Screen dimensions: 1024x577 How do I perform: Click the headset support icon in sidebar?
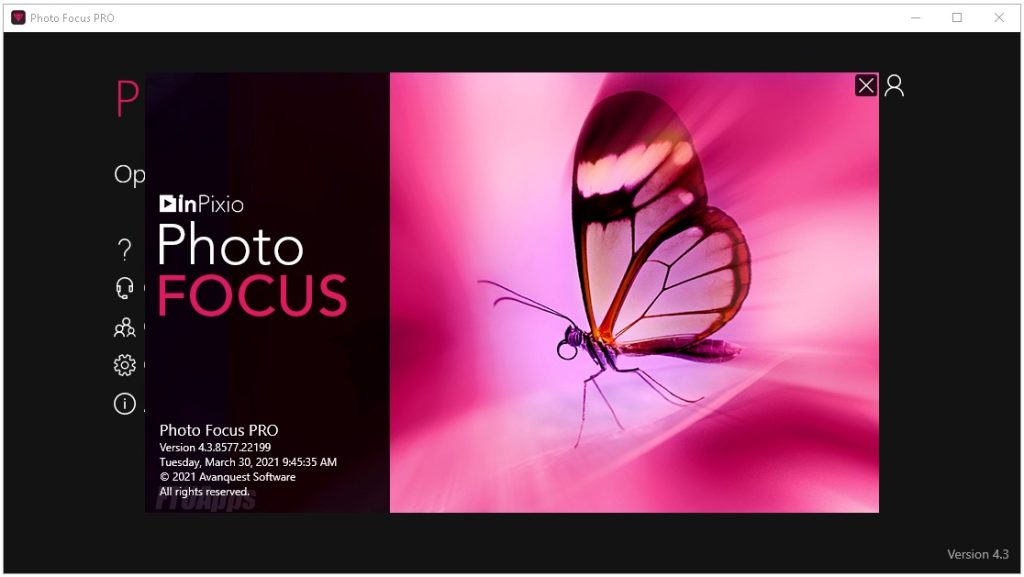click(123, 288)
